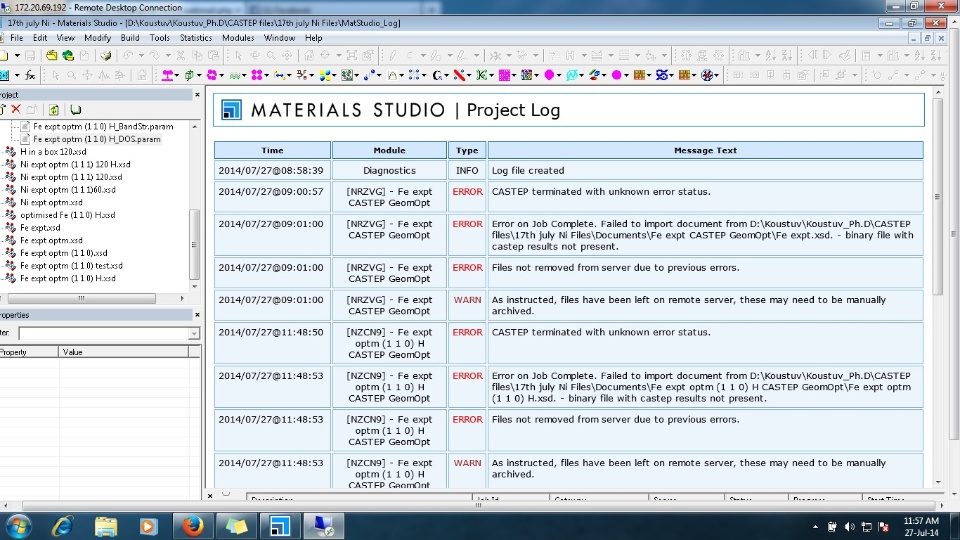Click the green refresh icon in Project panel
Viewport: 960px width, 540px height.
54,110
